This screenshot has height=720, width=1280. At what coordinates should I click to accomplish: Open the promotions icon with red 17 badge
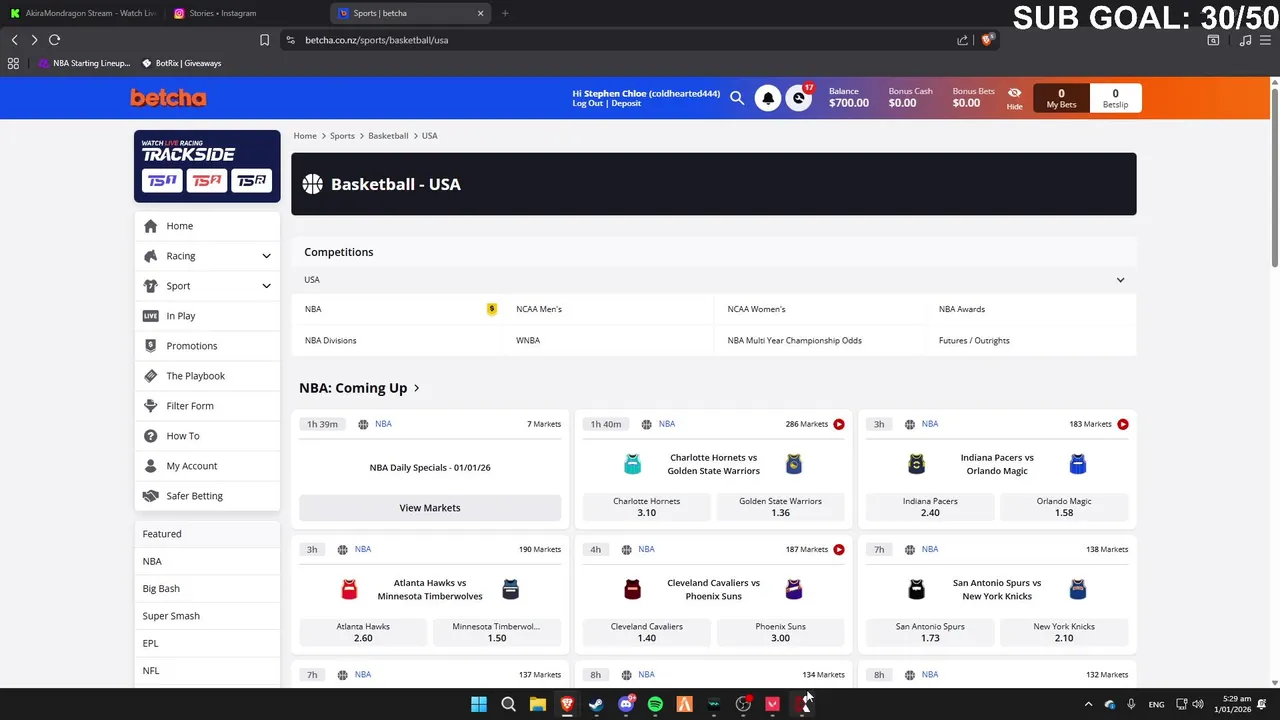pyautogui.click(x=799, y=98)
